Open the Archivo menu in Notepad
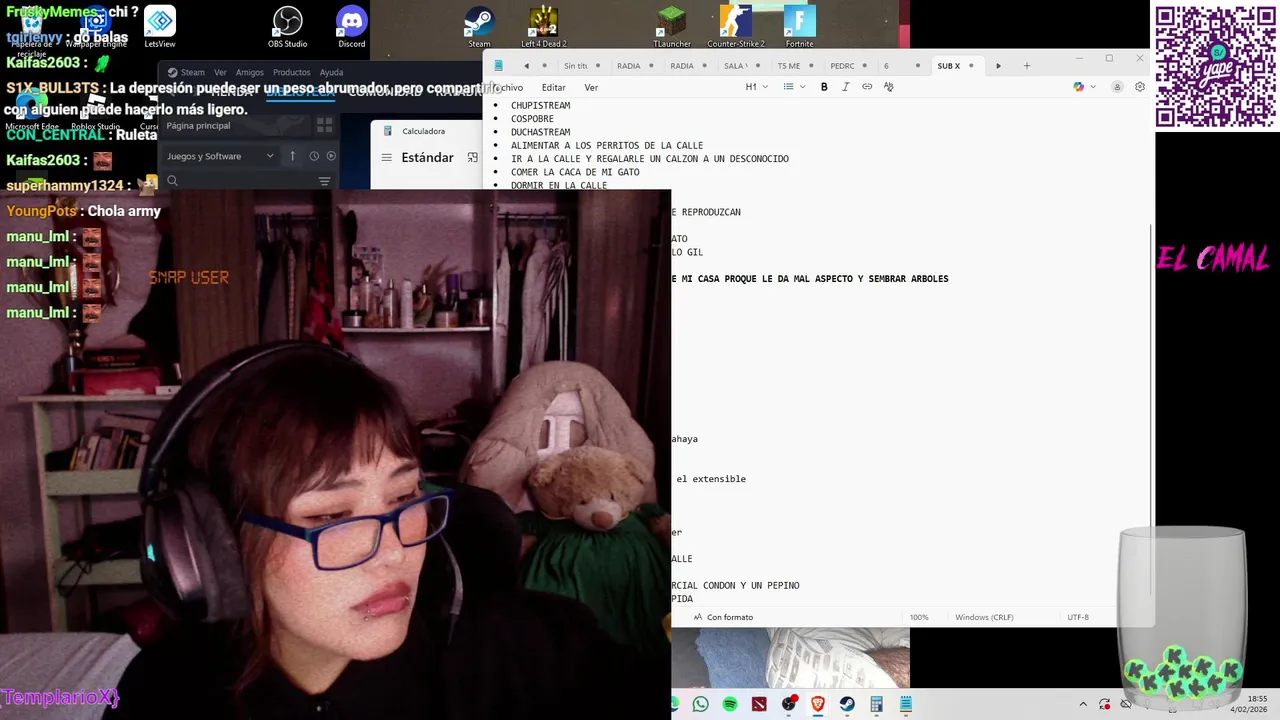The width and height of the screenshot is (1280, 720). (508, 87)
